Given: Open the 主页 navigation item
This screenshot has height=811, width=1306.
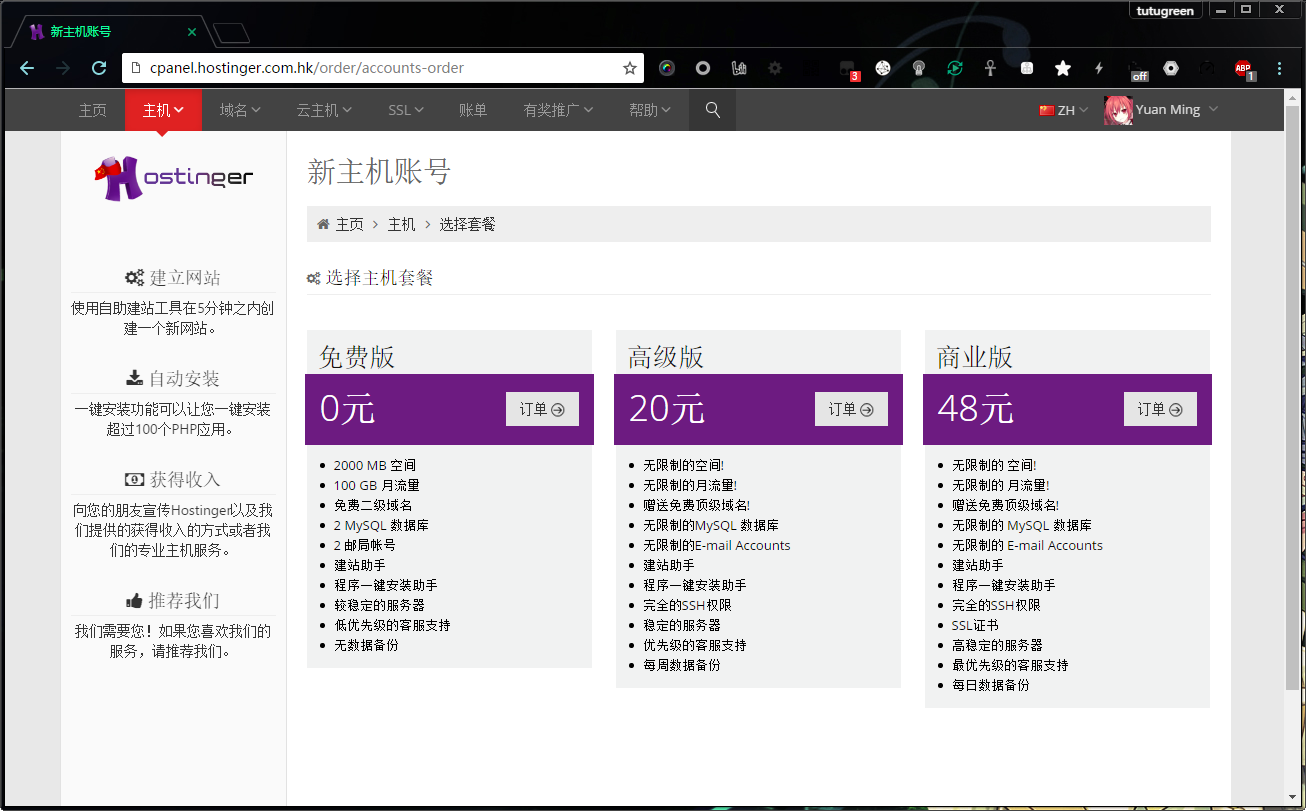Looking at the screenshot, I should pos(93,110).
